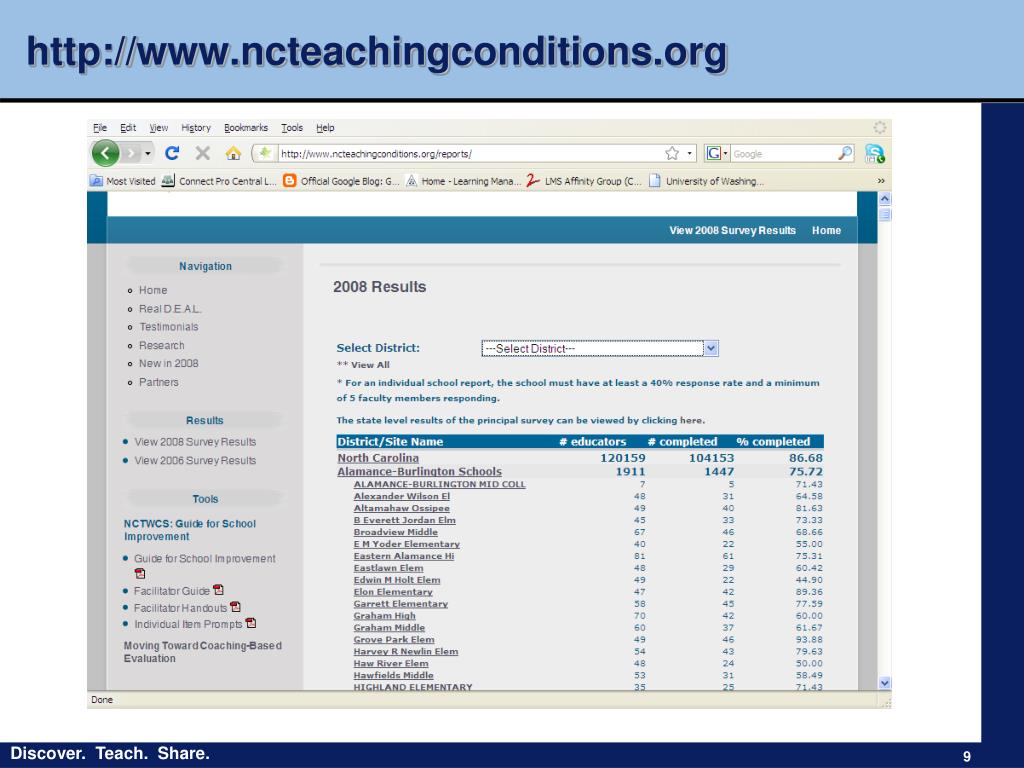Open the Bookmarks menu

click(x=246, y=127)
